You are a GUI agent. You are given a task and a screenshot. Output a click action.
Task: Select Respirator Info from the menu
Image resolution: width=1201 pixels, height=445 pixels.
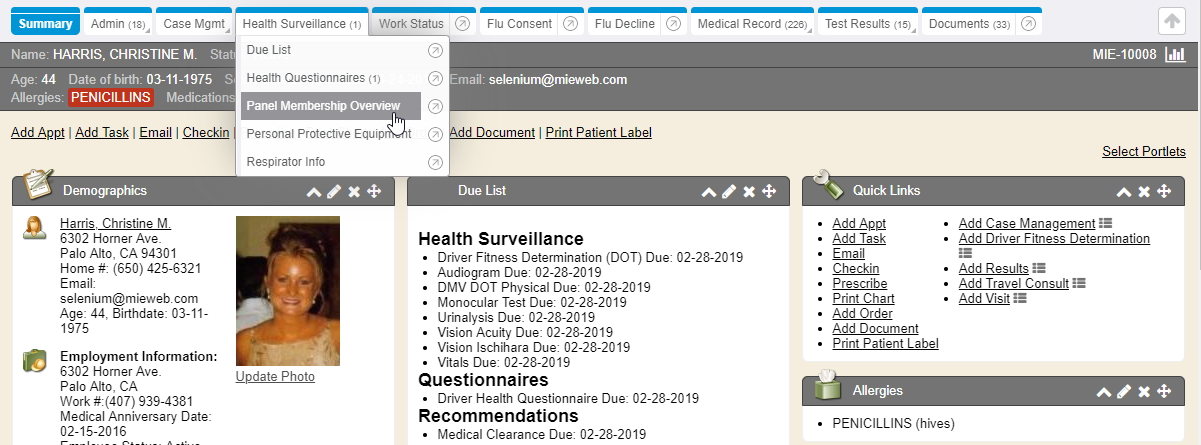[x=286, y=162]
